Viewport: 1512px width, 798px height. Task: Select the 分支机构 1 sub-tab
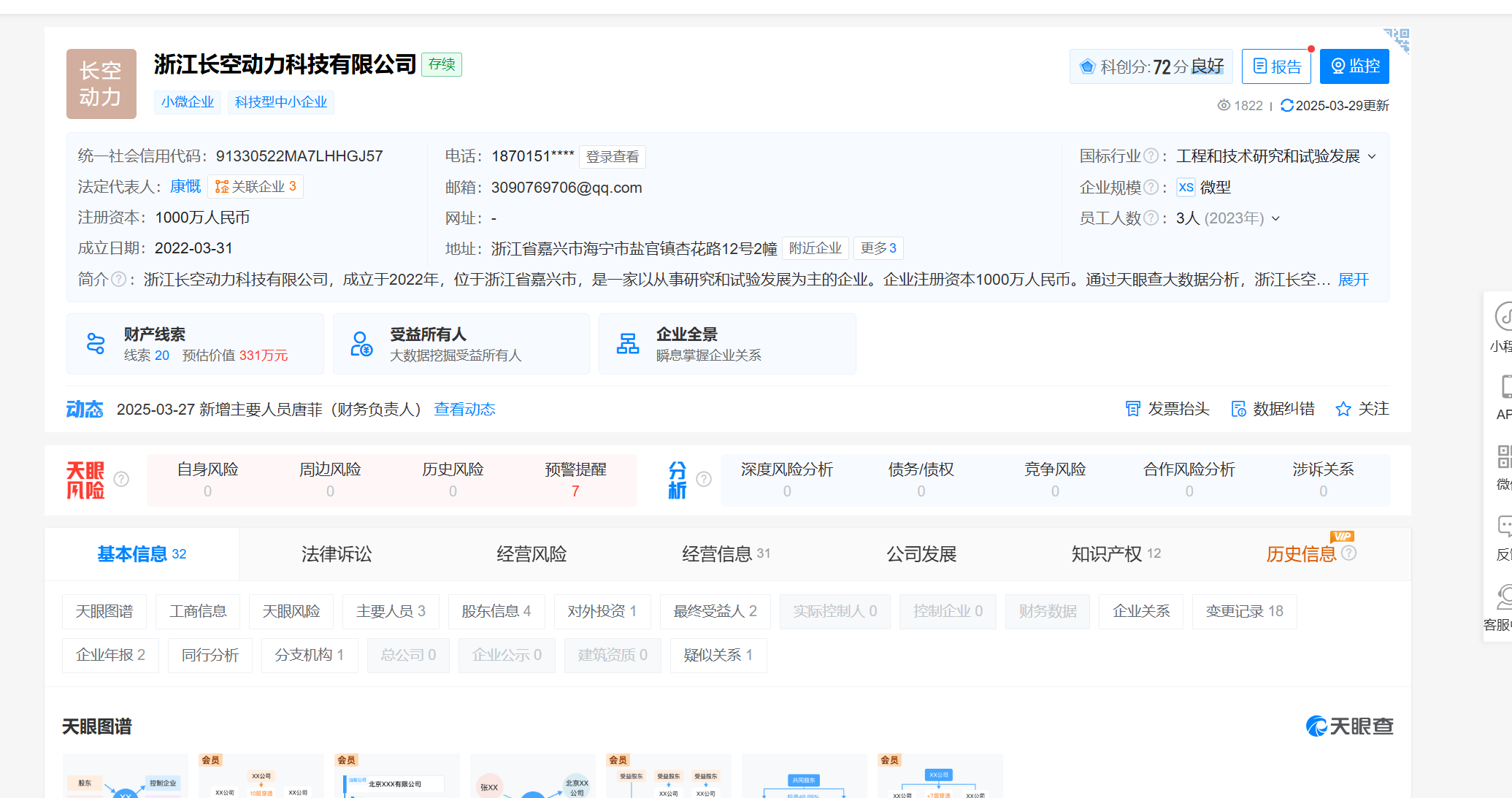click(x=310, y=656)
